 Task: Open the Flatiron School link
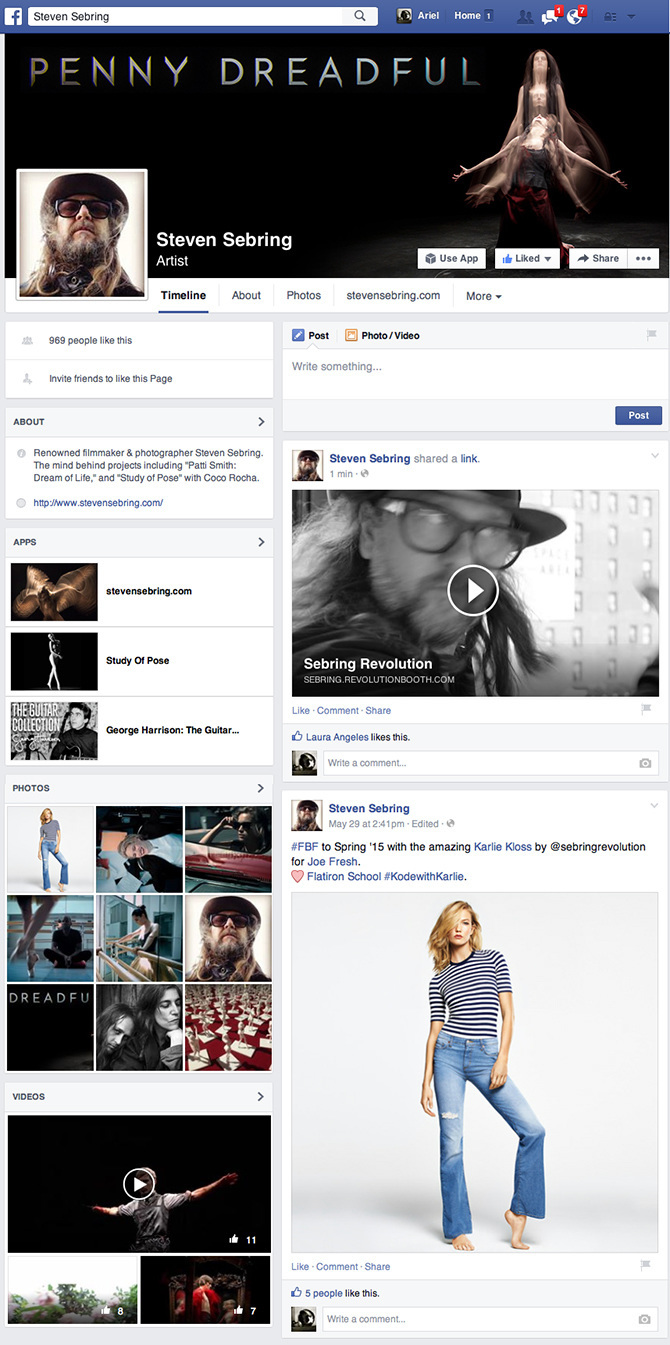(x=343, y=876)
